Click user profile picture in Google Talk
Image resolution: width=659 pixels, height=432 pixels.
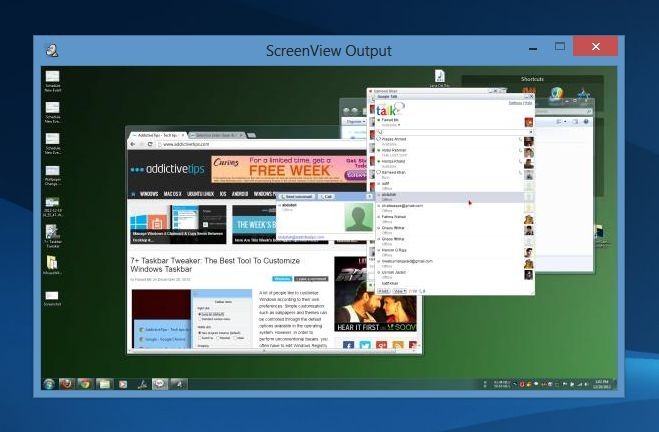click(x=529, y=122)
